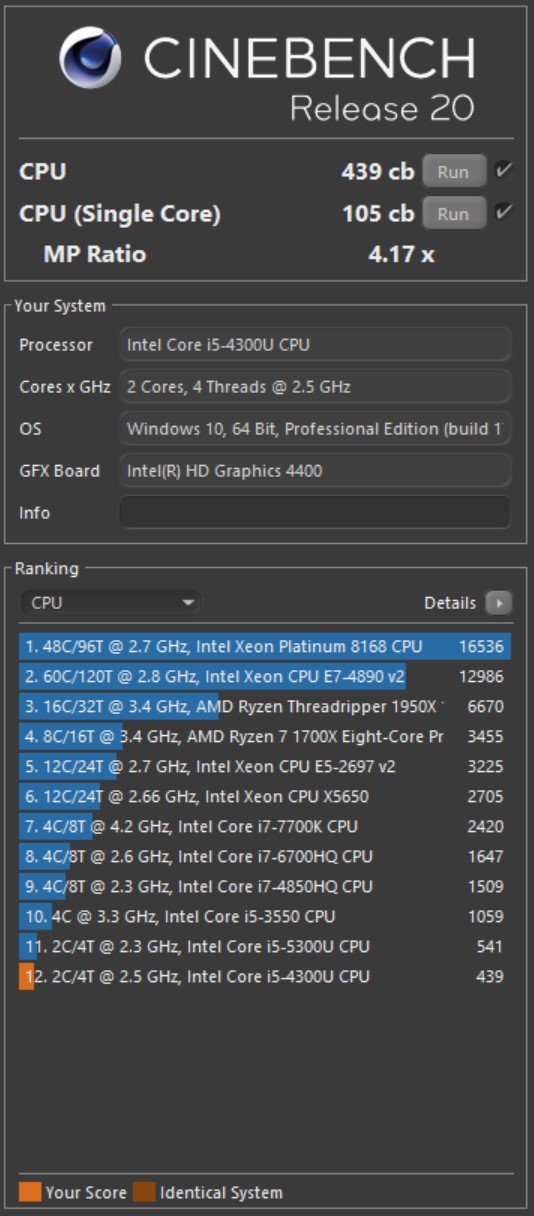
Task: Select the GFX Board field
Action: click(x=315, y=470)
